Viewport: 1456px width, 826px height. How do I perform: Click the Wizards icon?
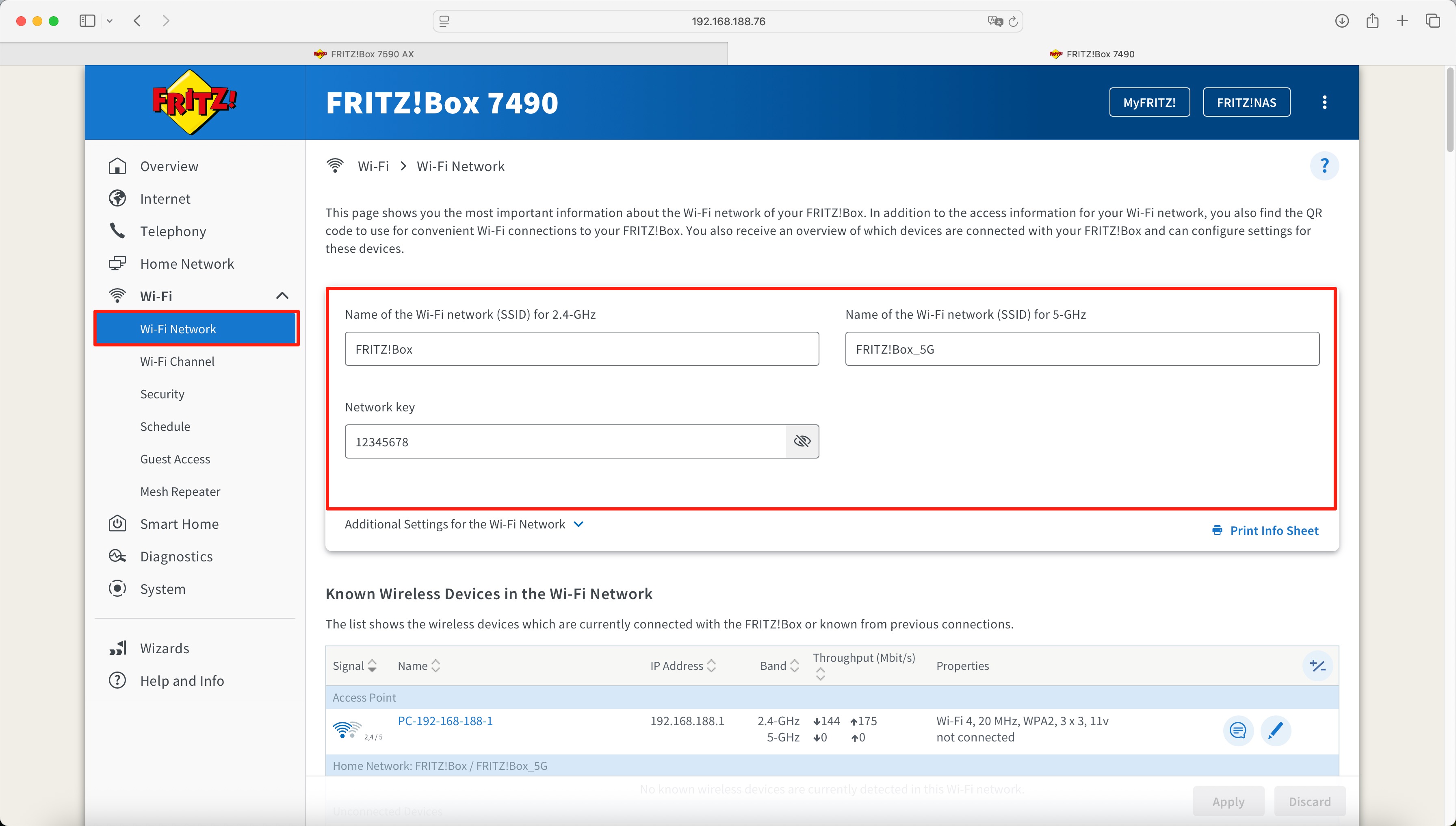tap(117, 648)
